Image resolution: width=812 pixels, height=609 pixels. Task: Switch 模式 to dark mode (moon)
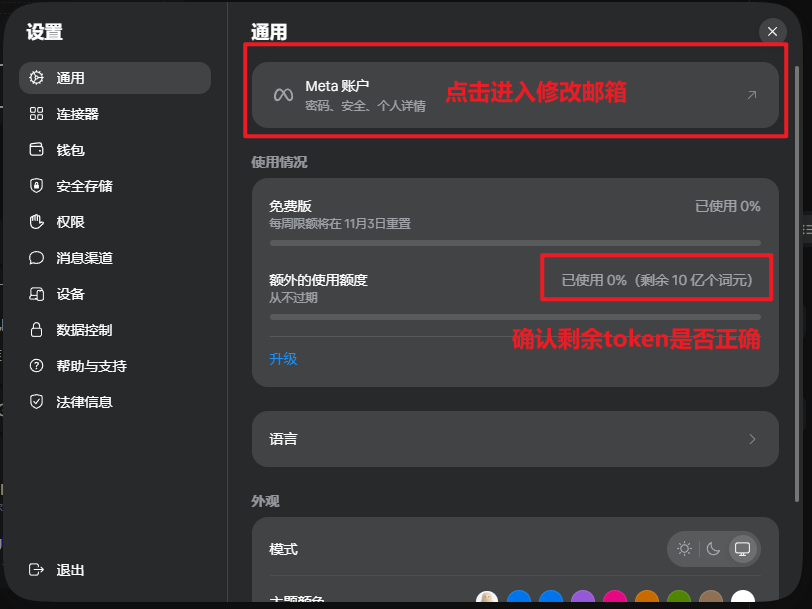click(x=713, y=548)
